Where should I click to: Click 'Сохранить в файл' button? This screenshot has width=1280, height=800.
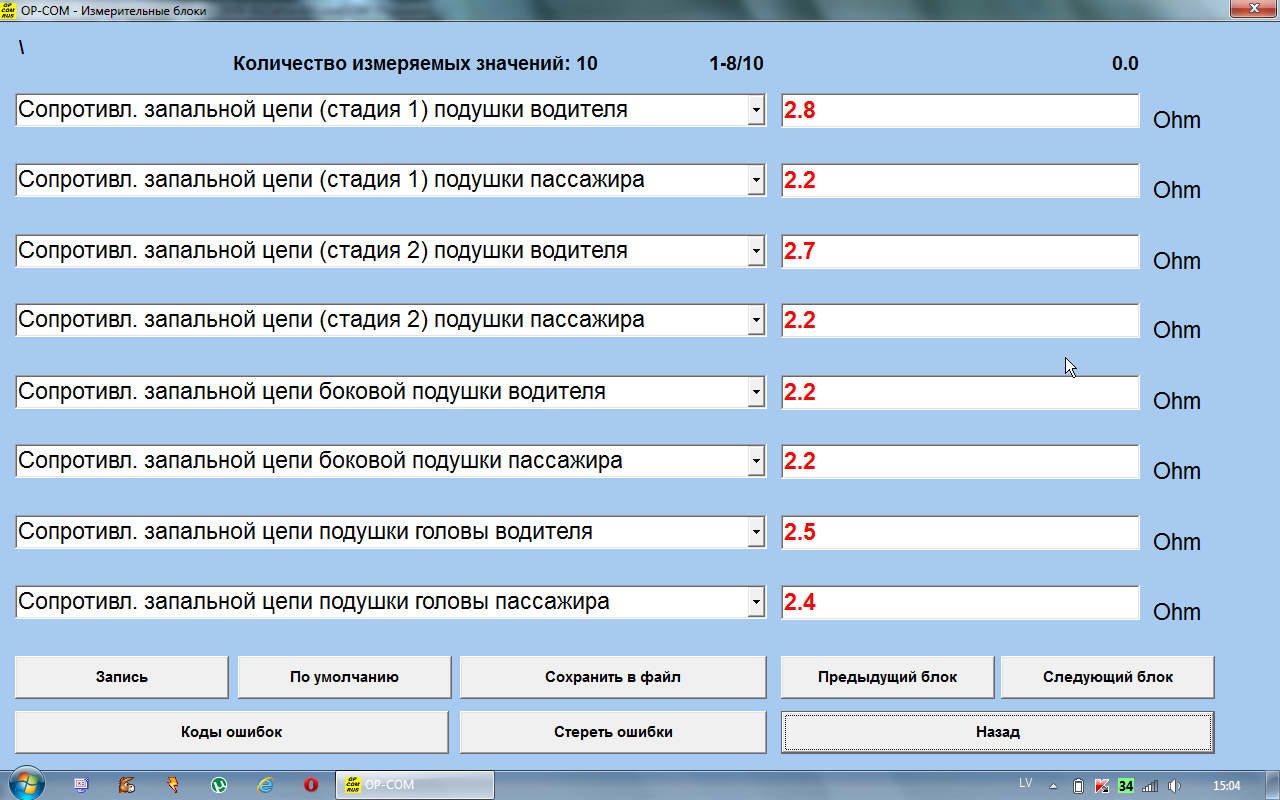612,677
